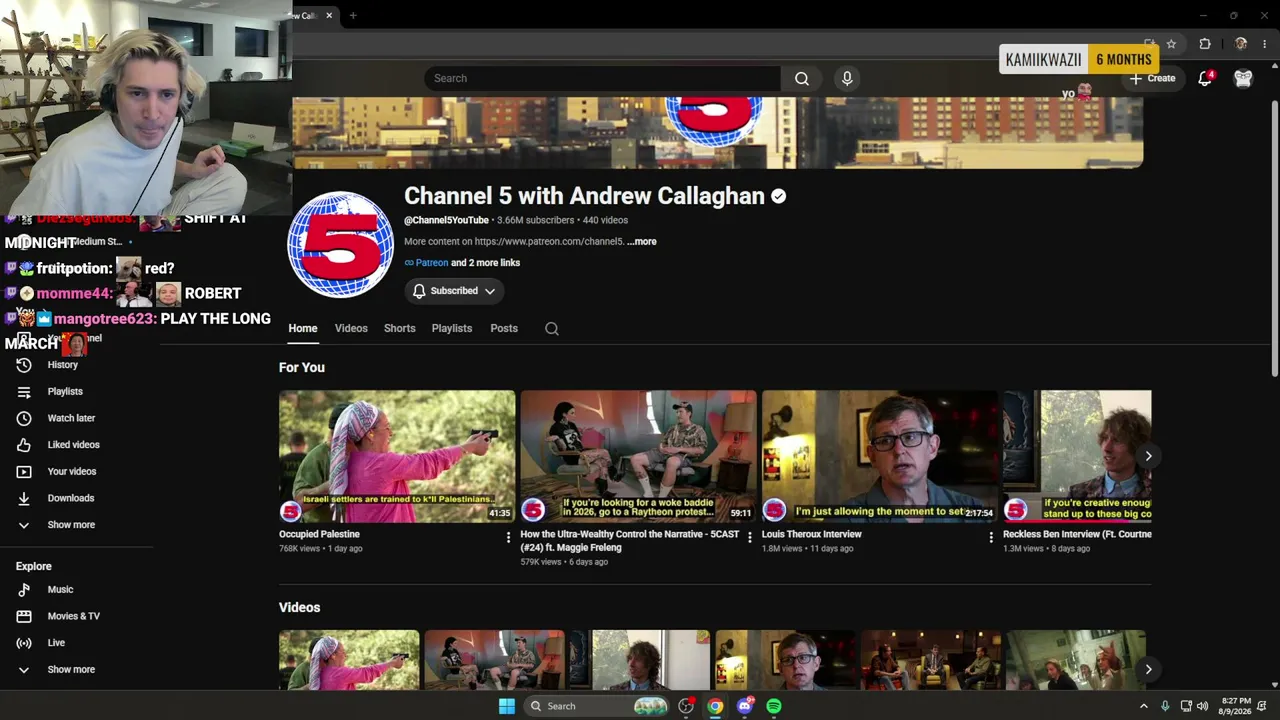Advance the For You row with next arrow

[x=1148, y=456]
